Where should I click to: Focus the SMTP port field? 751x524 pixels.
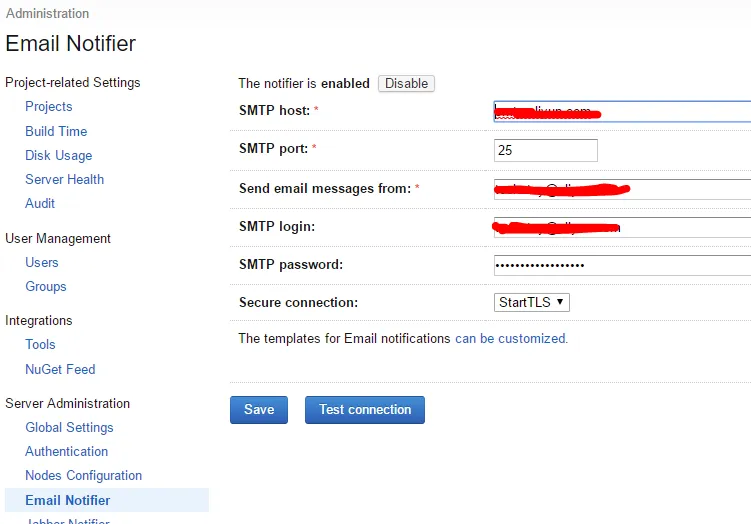546,150
